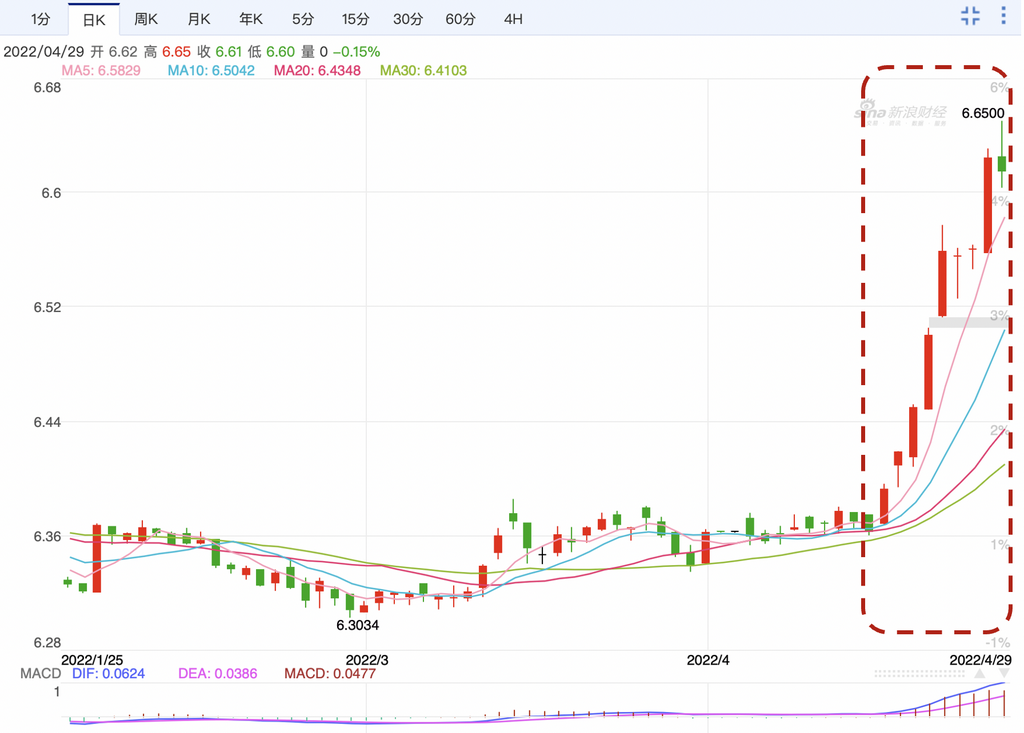Screen dimensions: 1024x733
Task: Click the down triangle above the MACD panel
Action: coord(1004,675)
